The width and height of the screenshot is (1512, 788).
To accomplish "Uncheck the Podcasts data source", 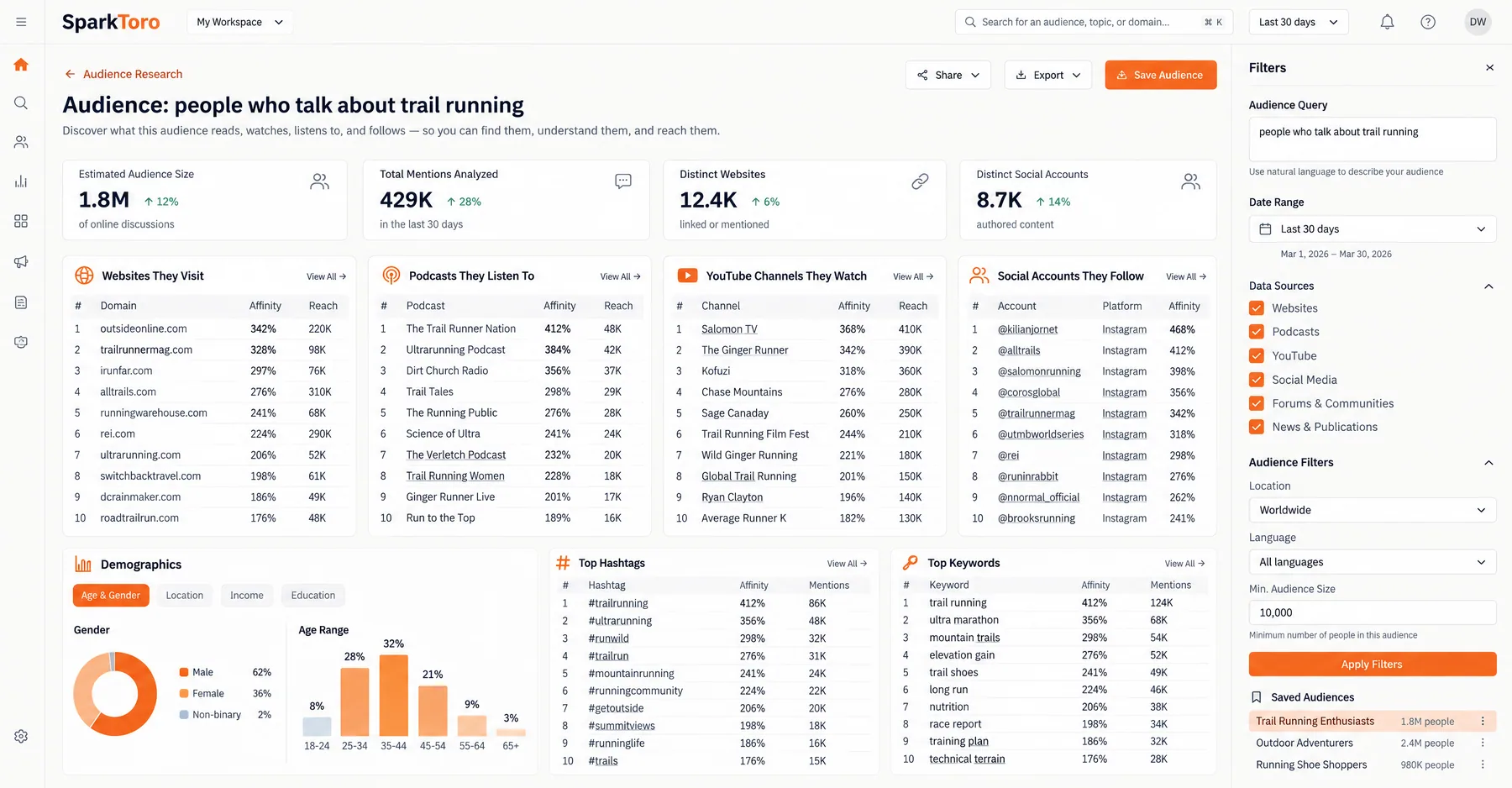I will coord(1257,332).
